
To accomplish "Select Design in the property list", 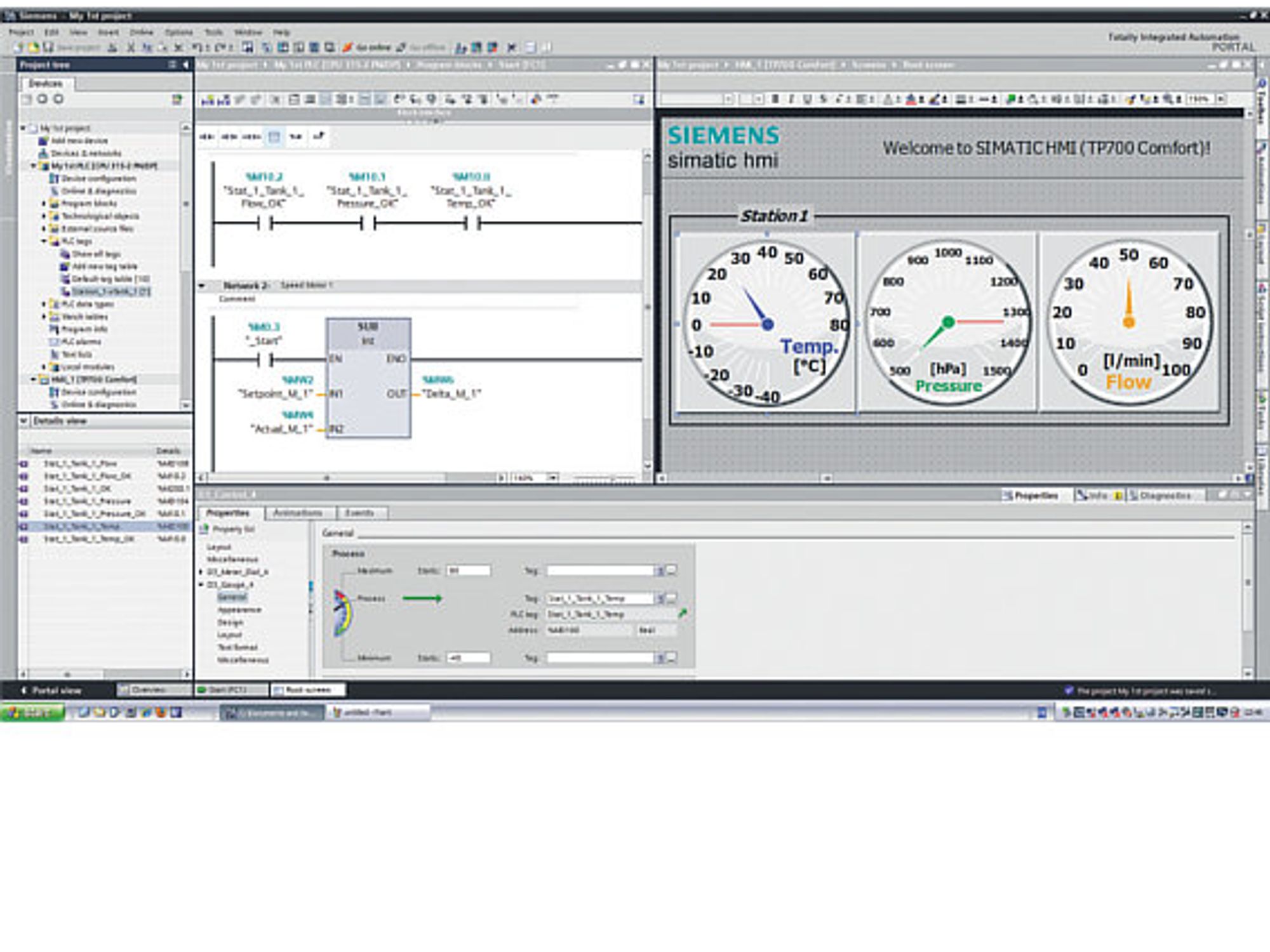I will [x=231, y=622].
